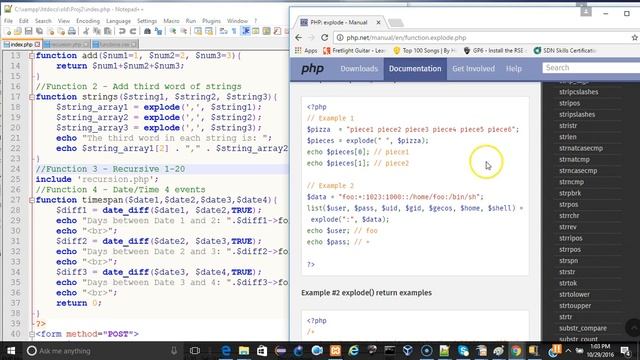Open the Language menu in Notepad++
The image size is (640, 360).
tap(118, 21)
